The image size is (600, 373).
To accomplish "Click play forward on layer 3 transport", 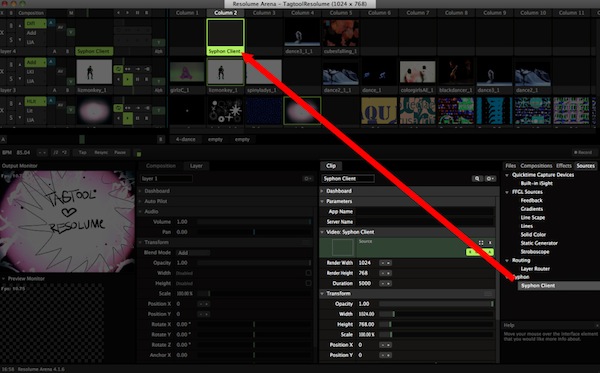I will click(x=127, y=80).
